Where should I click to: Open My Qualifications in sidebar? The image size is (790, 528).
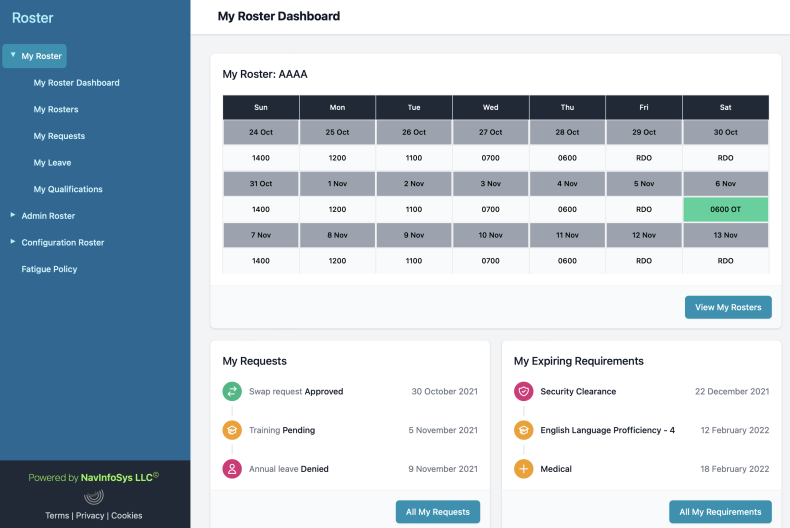(68, 189)
